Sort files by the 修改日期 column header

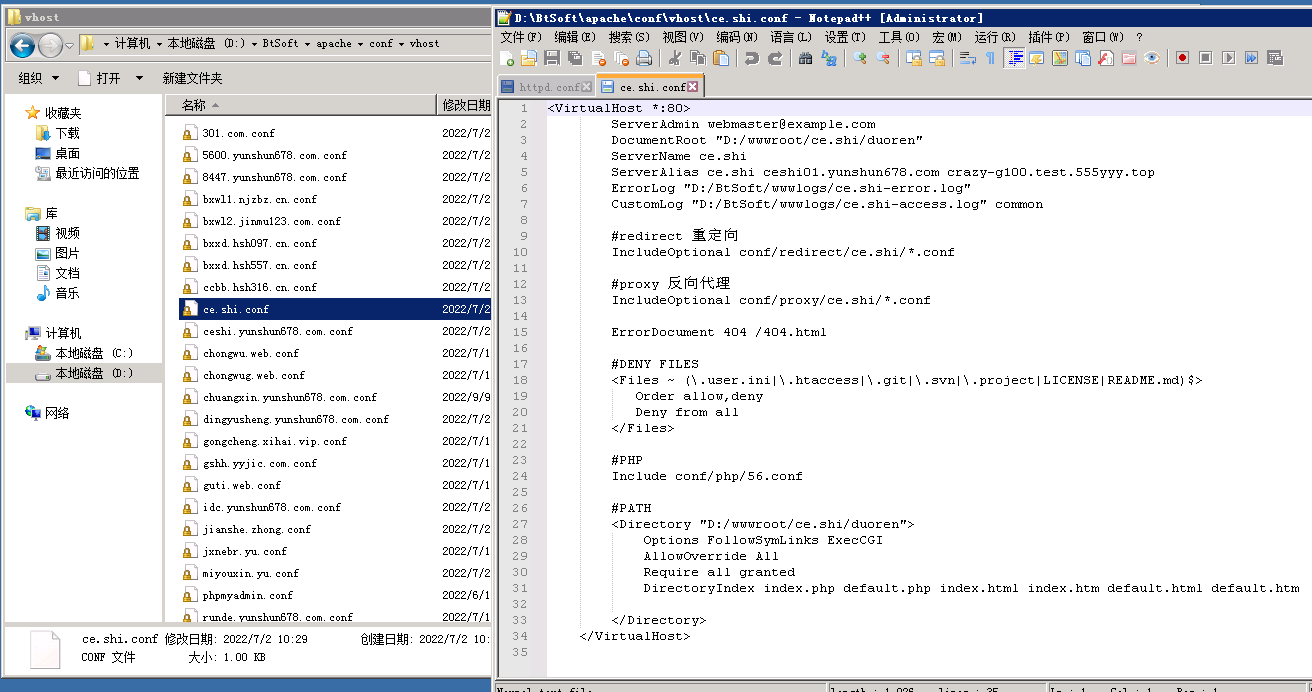(x=465, y=105)
